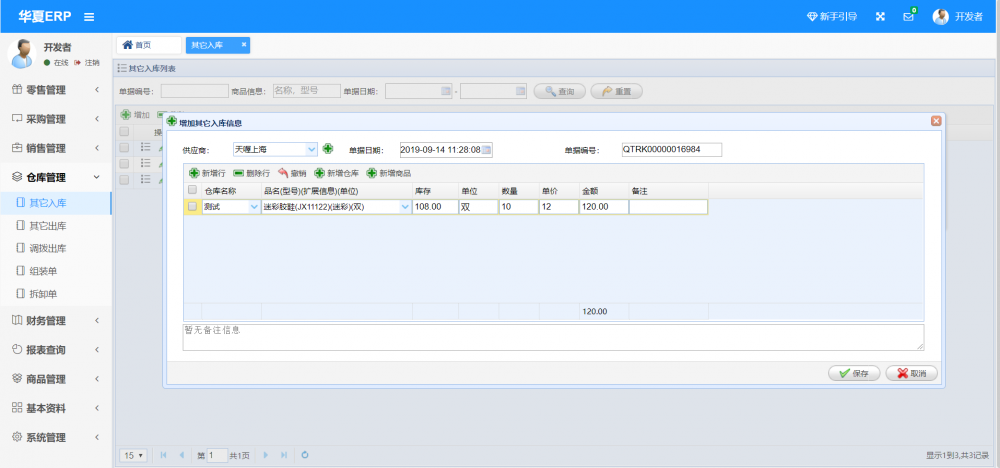This screenshot has width=1000, height=468.
Task: Click the add supplier plus icon
Action: point(328,149)
